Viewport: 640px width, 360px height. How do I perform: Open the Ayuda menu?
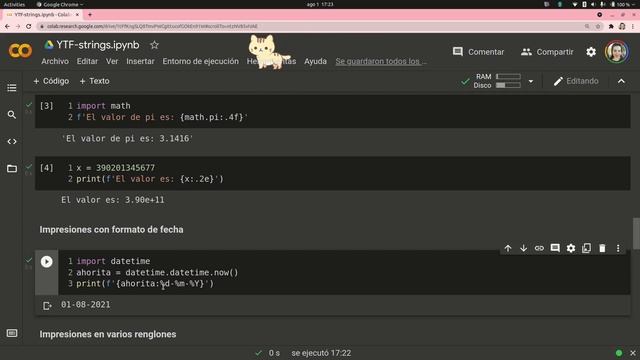point(315,61)
